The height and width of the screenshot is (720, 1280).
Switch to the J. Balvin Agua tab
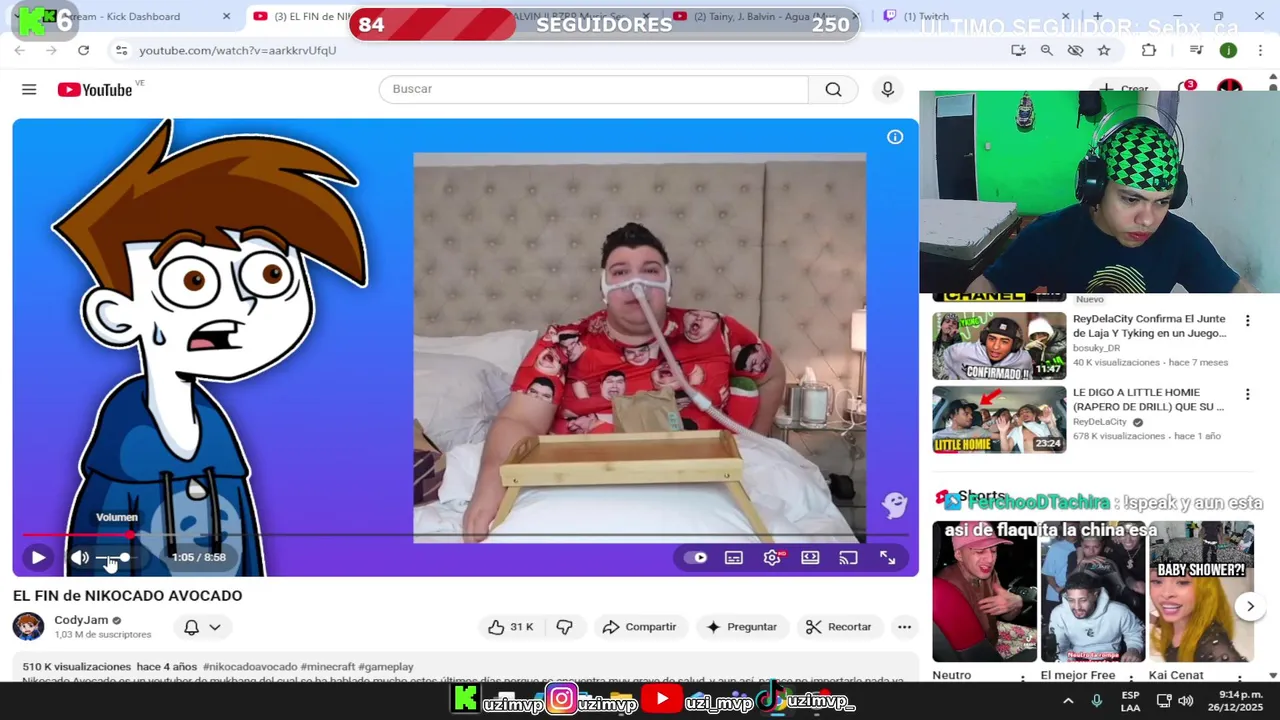765,16
